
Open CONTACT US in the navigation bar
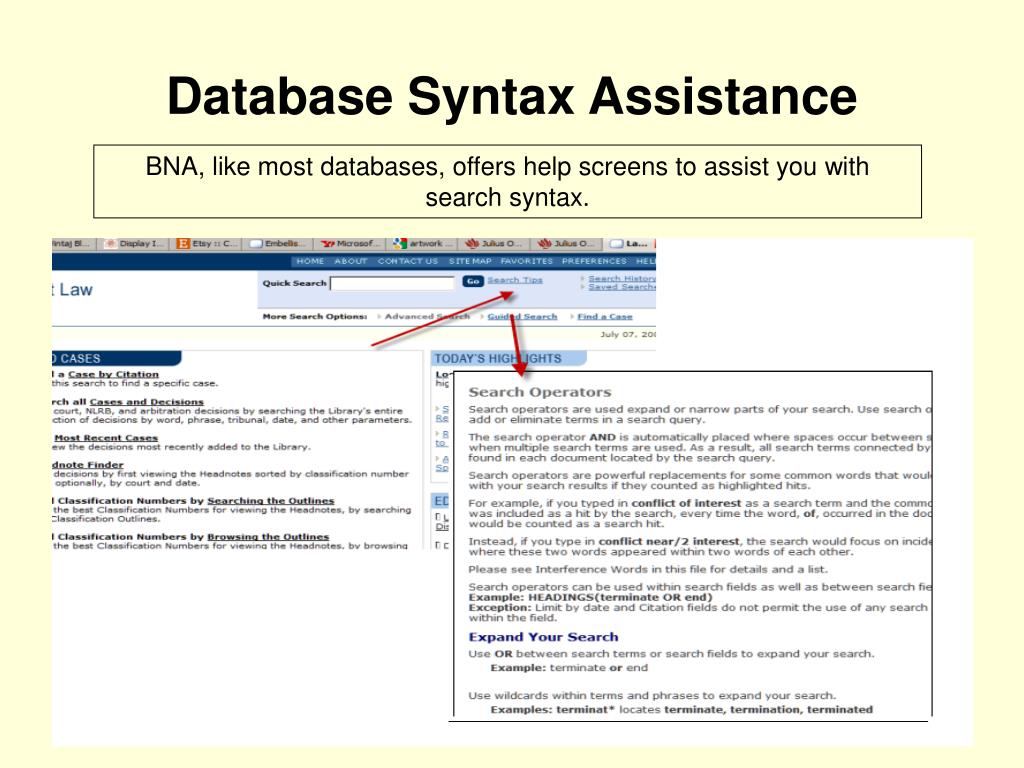tap(408, 261)
